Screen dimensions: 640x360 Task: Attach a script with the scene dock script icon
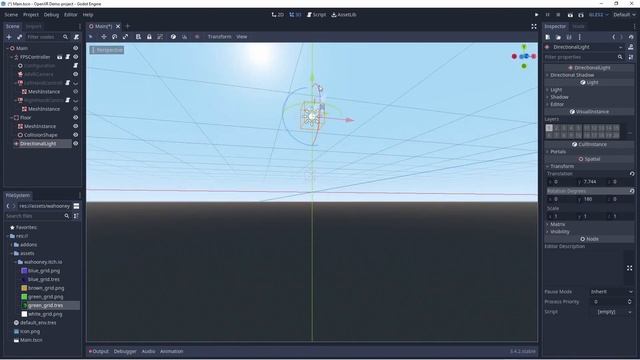(x=76, y=37)
